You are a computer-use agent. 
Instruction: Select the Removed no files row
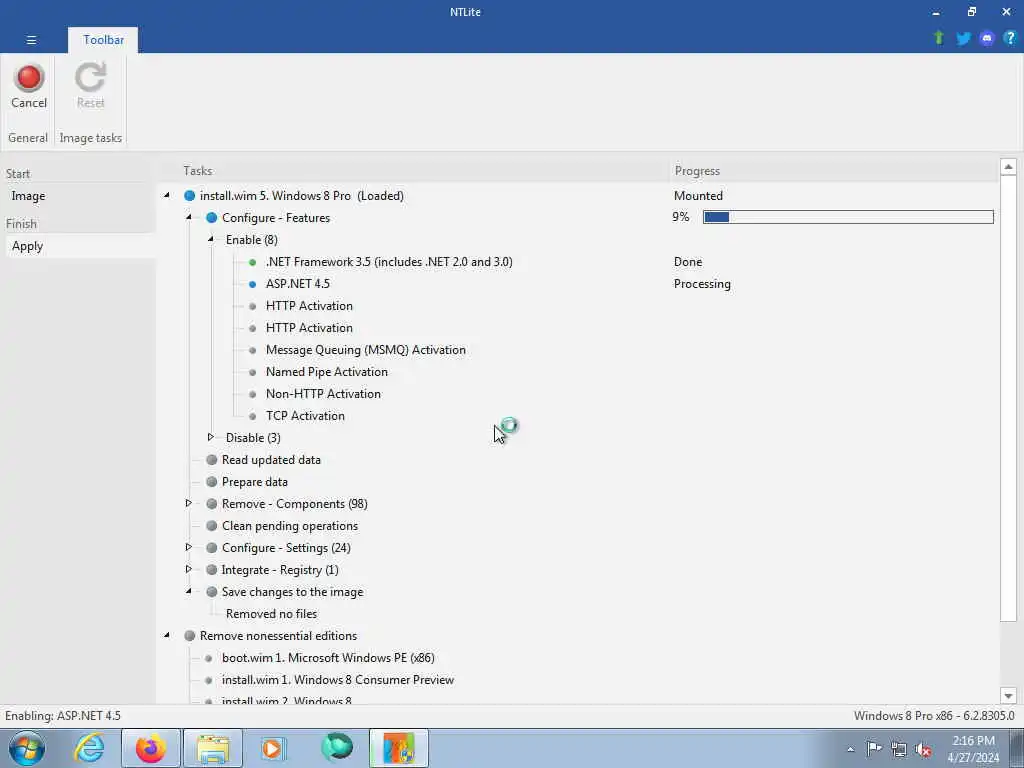click(271, 614)
